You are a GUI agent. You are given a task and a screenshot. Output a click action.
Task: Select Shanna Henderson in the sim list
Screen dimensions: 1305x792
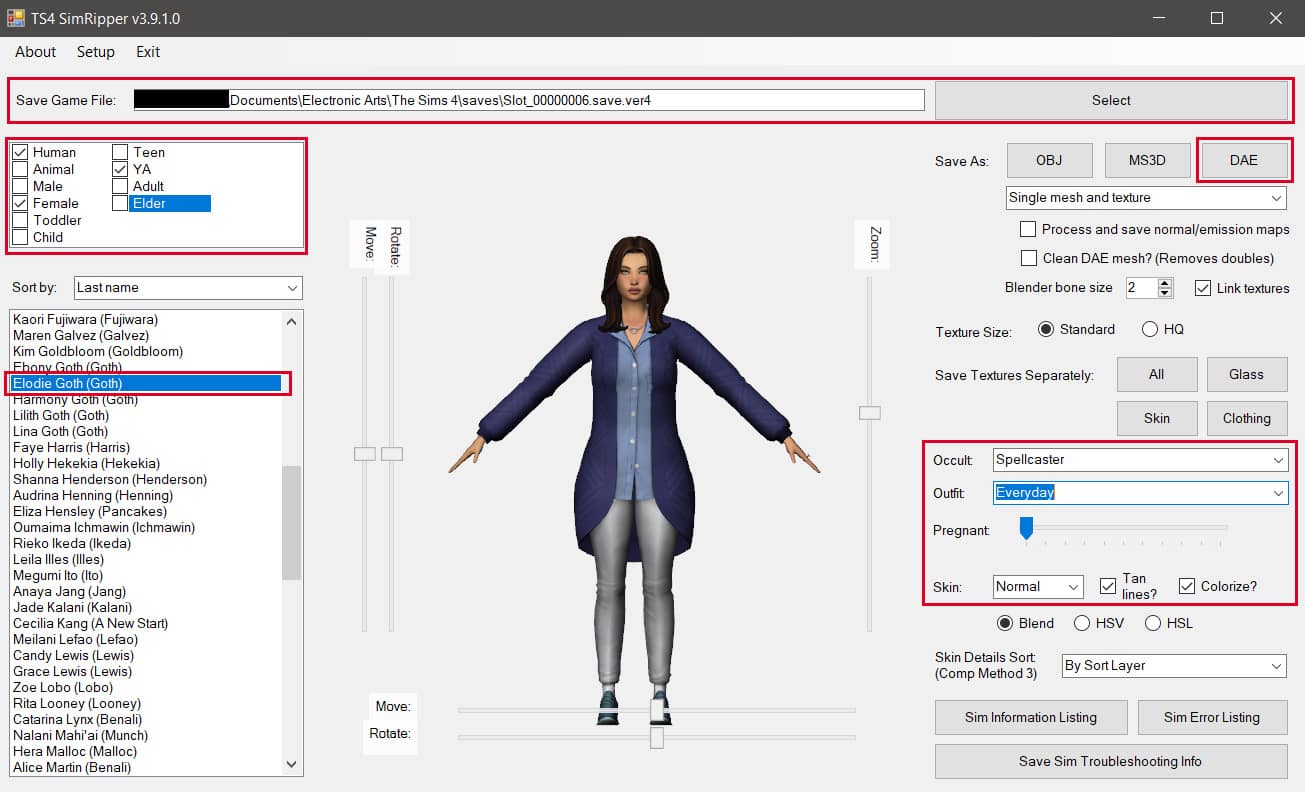pos(110,479)
